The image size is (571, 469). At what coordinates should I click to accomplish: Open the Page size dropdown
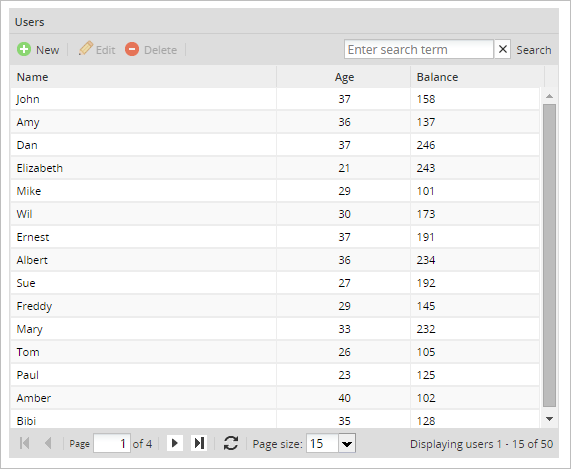pos(347,444)
